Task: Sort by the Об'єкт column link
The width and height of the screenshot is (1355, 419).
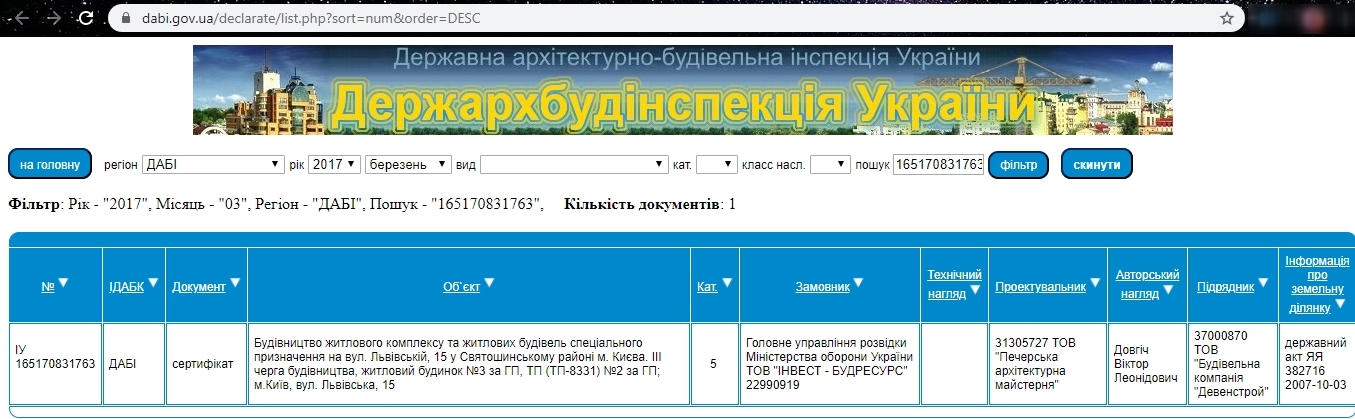Action: tap(462, 287)
